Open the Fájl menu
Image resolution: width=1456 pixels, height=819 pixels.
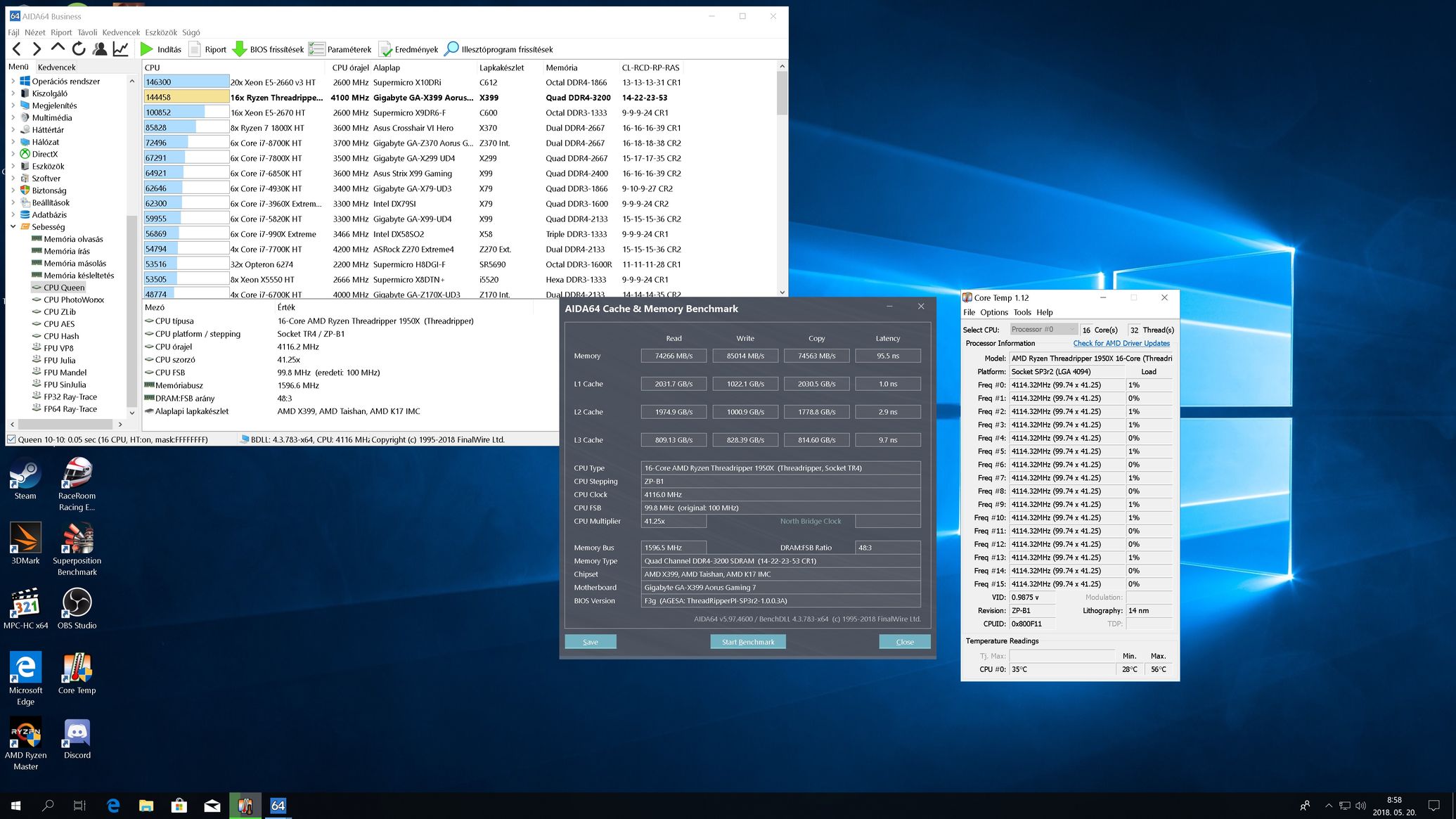click(13, 32)
